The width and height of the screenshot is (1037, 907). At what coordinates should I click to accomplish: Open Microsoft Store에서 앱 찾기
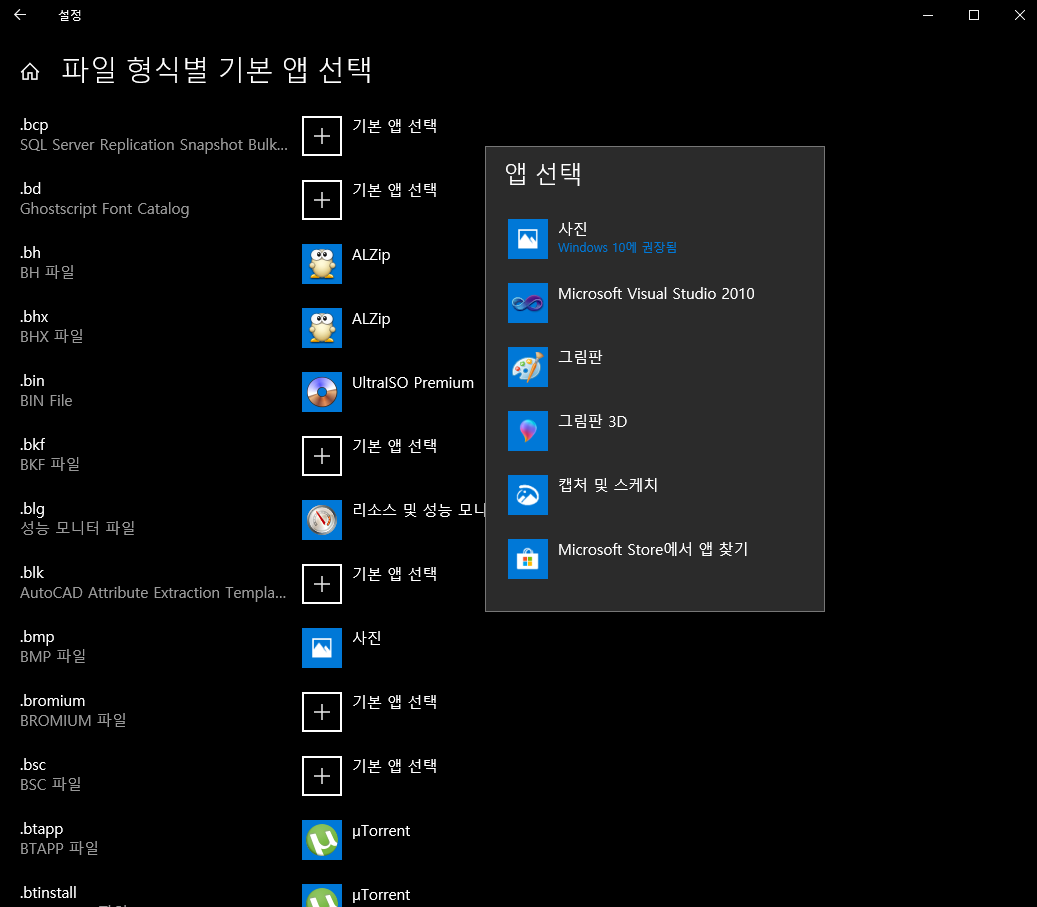tap(655, 559)
